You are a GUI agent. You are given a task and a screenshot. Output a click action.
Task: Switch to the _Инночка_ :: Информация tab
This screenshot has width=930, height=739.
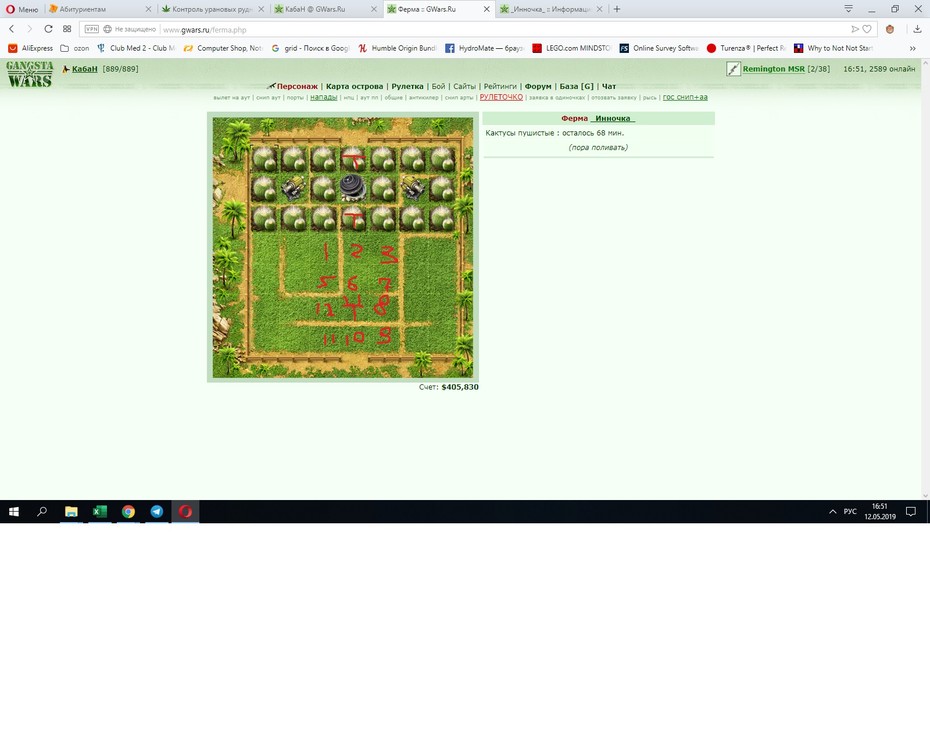[551, 9]
